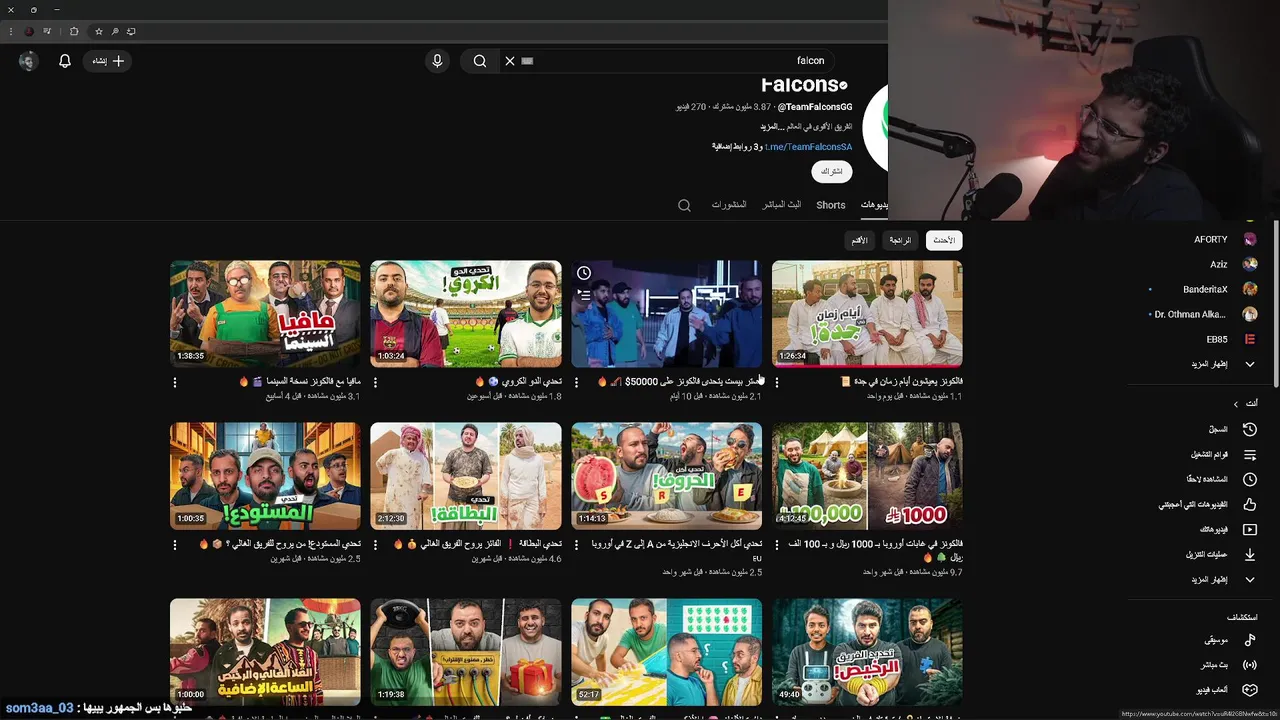This screenshot has height=720, width=1280.
Task: Open options menu for تحدي الدو الكروي video
Action: 375,382
